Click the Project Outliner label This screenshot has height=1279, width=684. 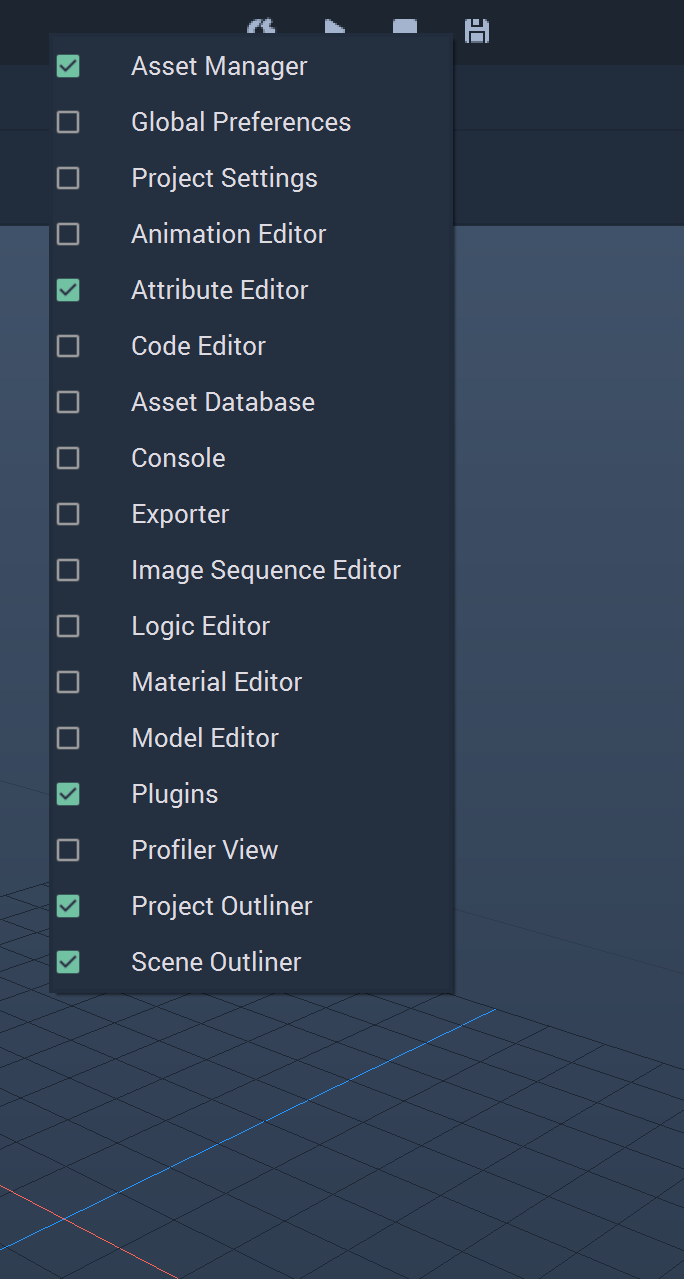point(222,906)
